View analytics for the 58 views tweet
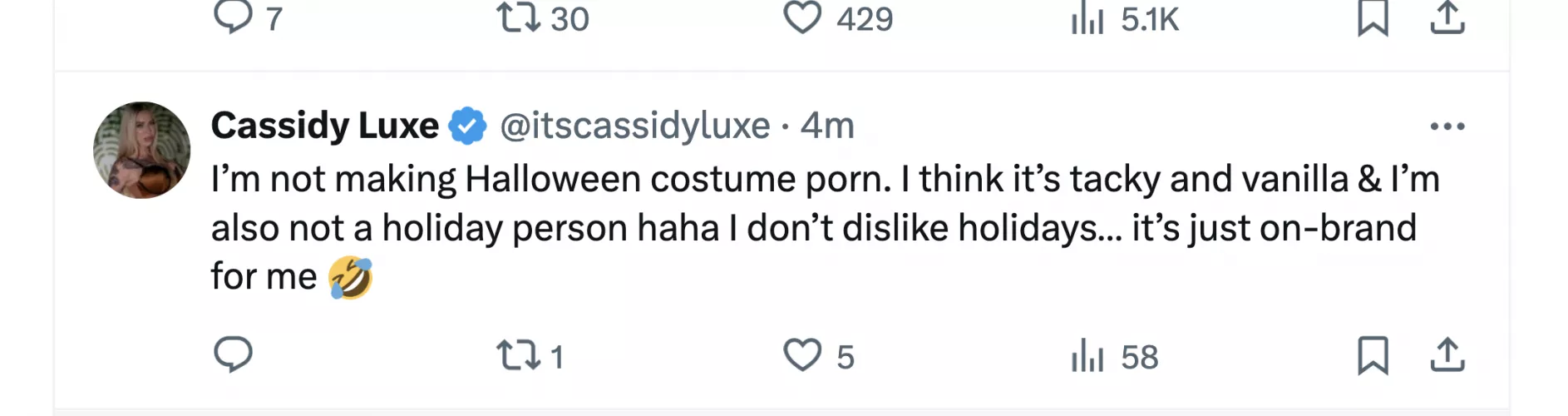 1087,357
